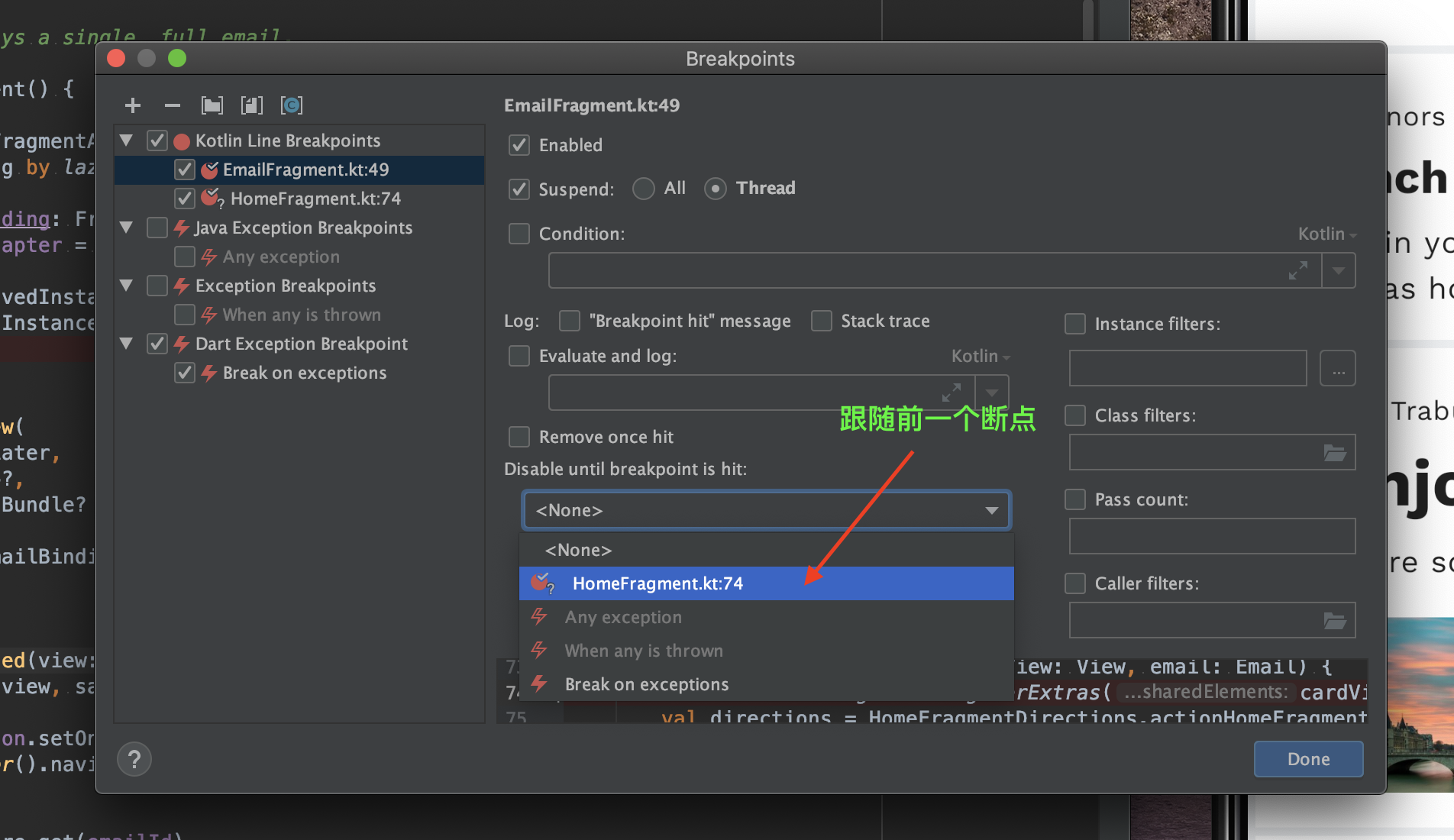Check Exception Breakpoints group checkbox
This screenshot has width=1454, height=840.
157,286
